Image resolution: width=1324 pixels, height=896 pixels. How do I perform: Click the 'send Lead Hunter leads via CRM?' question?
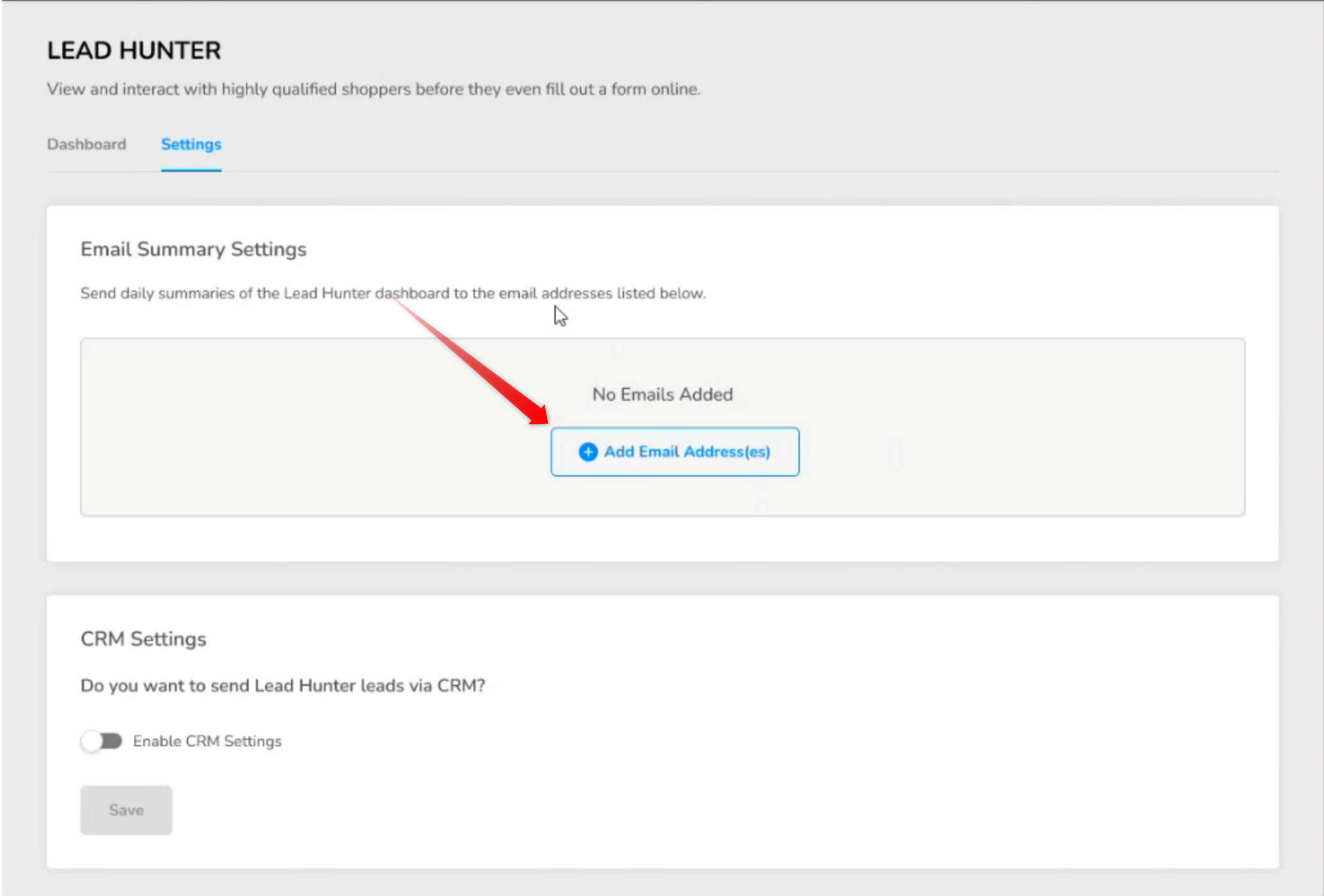tap(283, 685)
